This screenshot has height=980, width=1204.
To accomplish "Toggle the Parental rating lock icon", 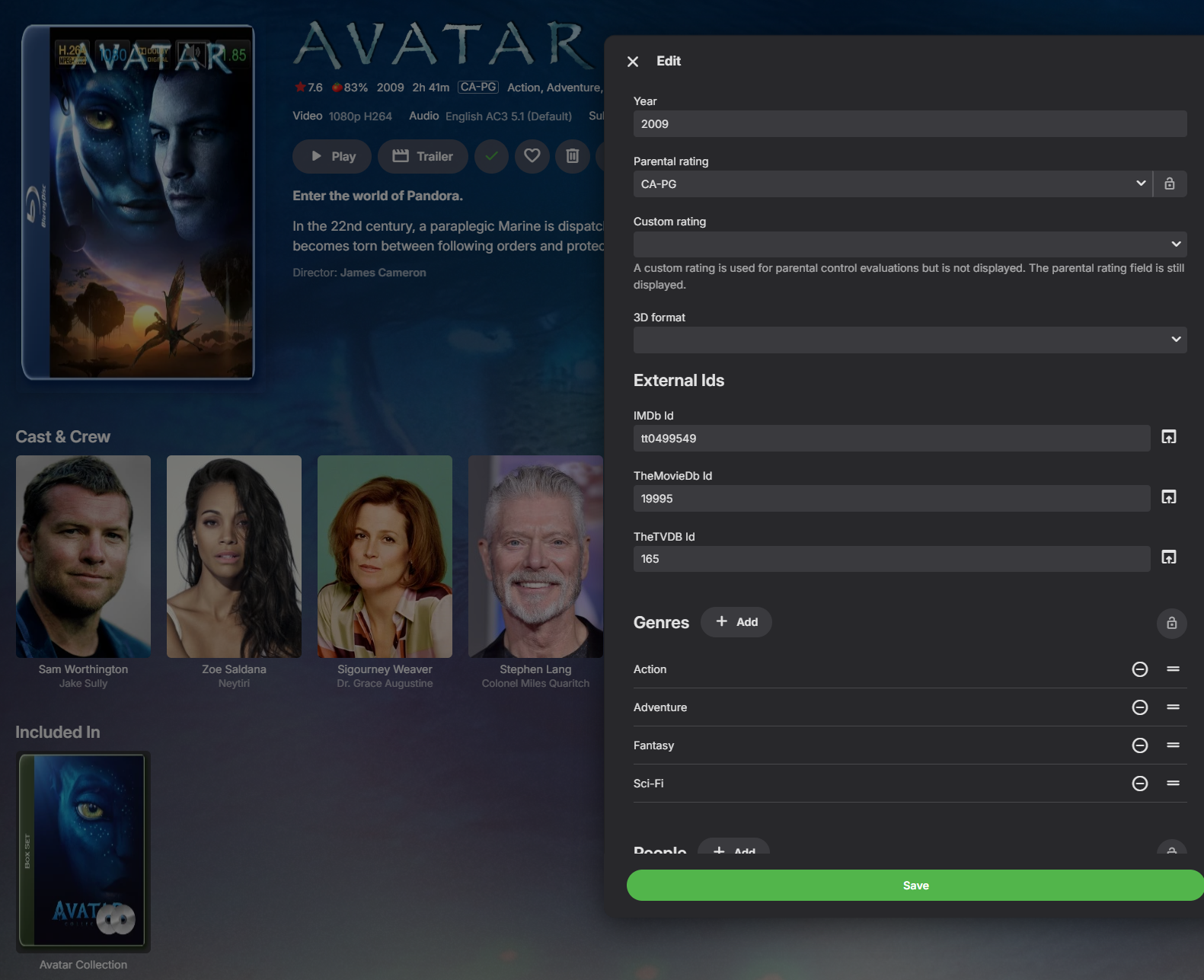I will (x=1170, y=184).
